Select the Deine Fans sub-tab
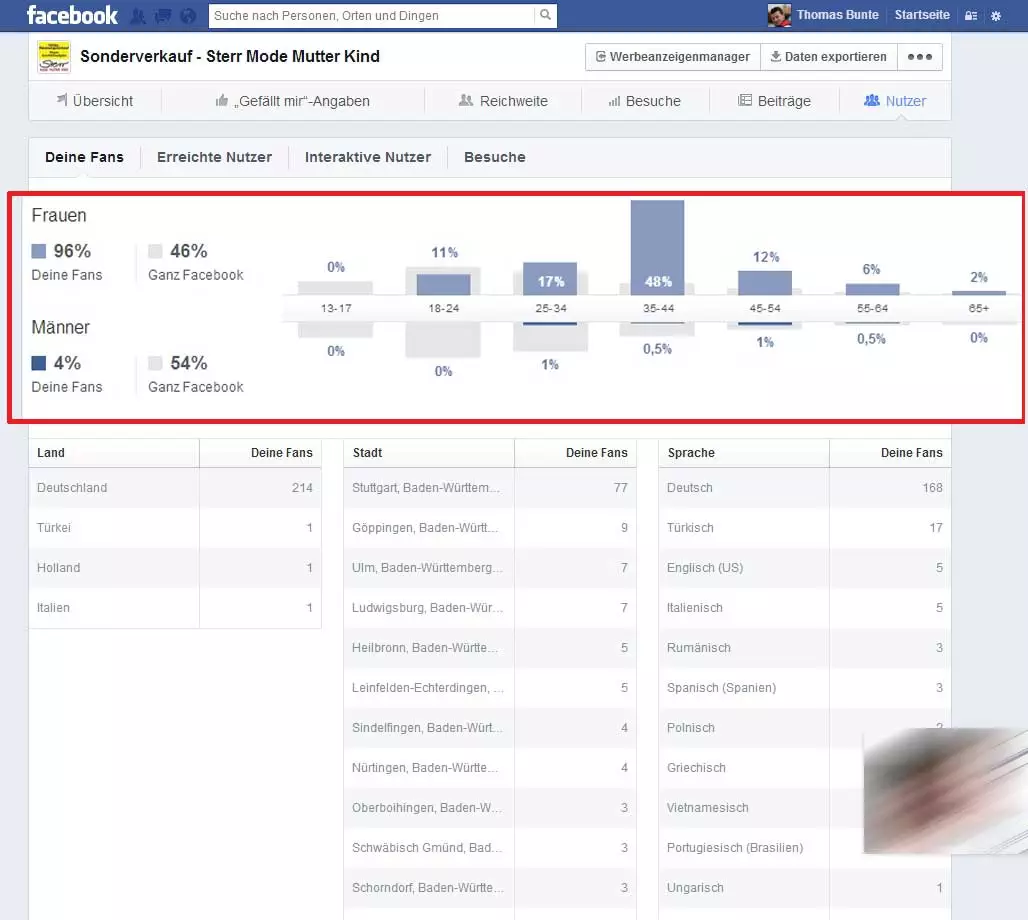This screenshot has height=920, width=1028. [84, 157]
